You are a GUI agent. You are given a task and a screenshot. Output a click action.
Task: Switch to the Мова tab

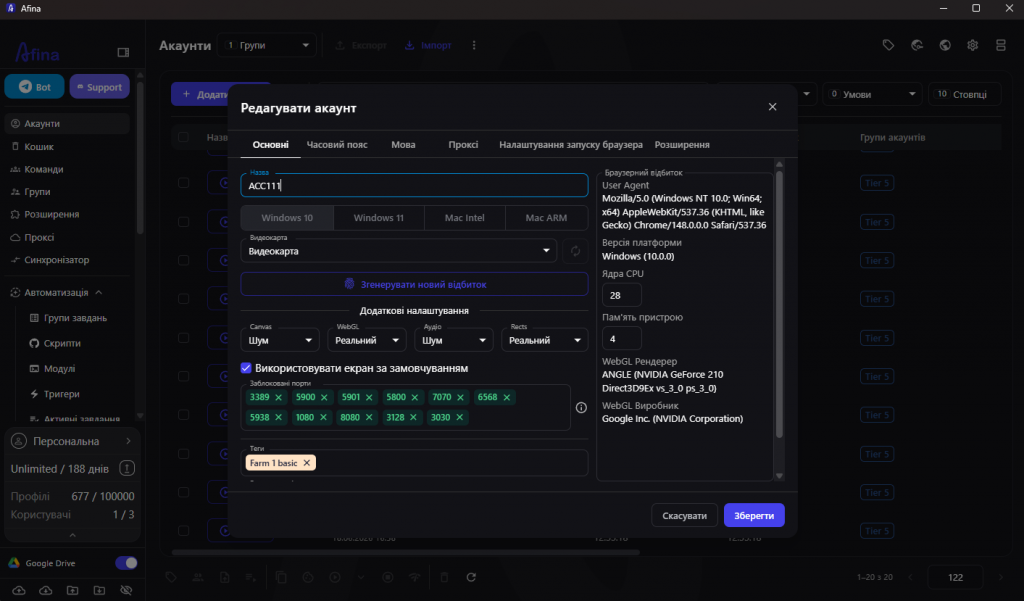click(x=403, y=144)
